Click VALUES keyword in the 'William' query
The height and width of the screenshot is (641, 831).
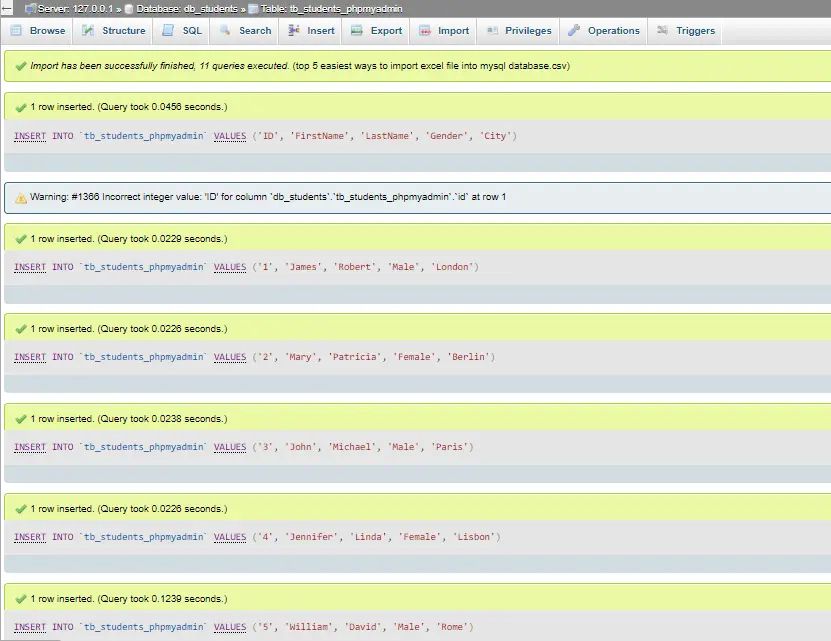pos(230,627)
